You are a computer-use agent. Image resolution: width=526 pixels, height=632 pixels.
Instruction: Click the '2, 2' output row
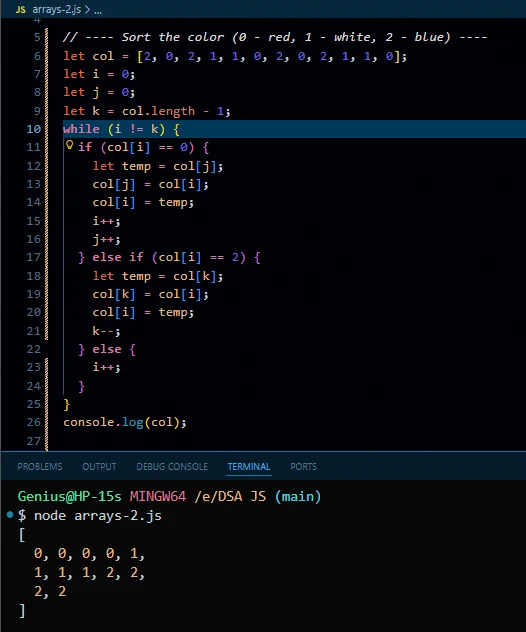pyautogui.click(x=50, y=591)
